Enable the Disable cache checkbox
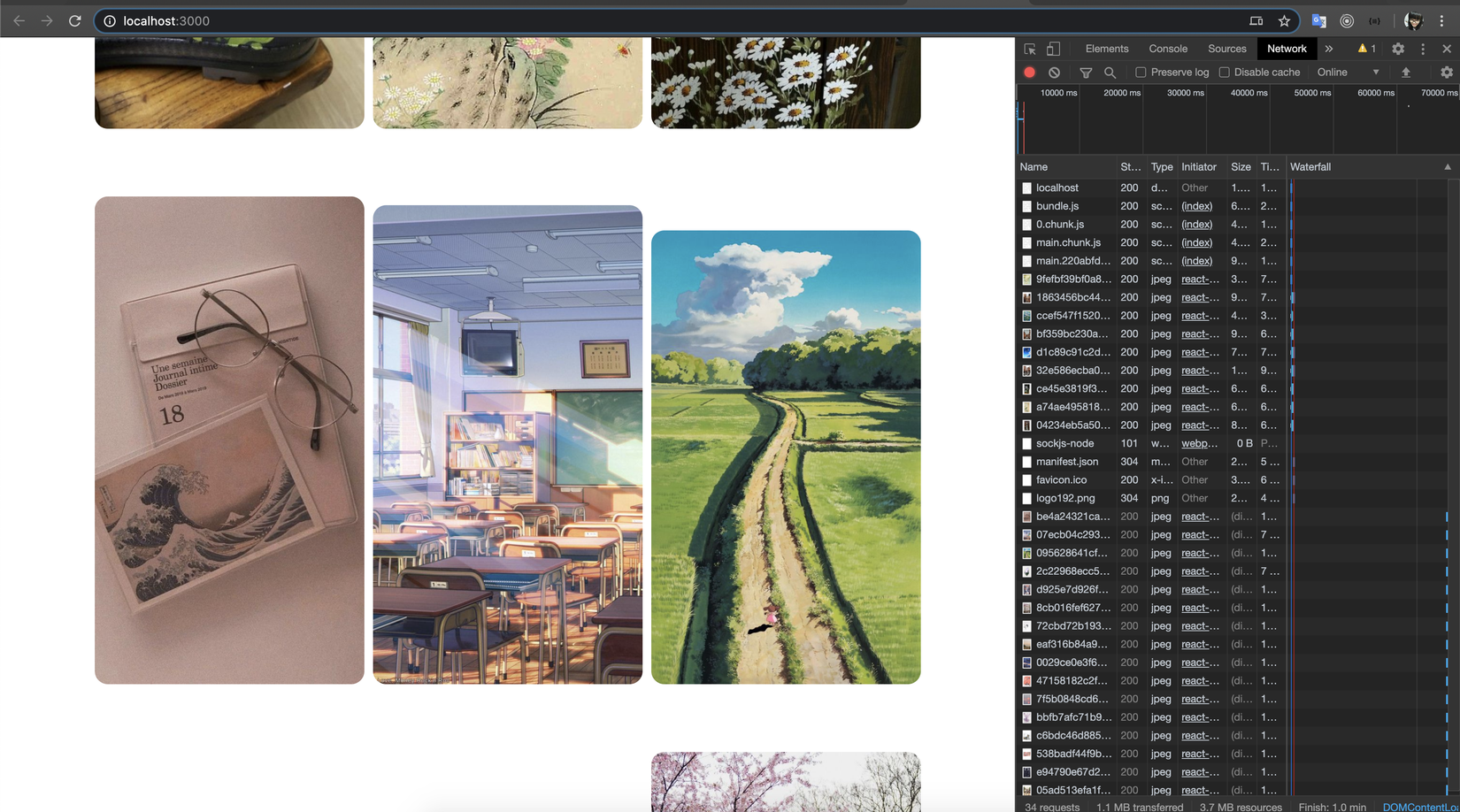Screen dimensions: 1460x812 coord(1225,73)
